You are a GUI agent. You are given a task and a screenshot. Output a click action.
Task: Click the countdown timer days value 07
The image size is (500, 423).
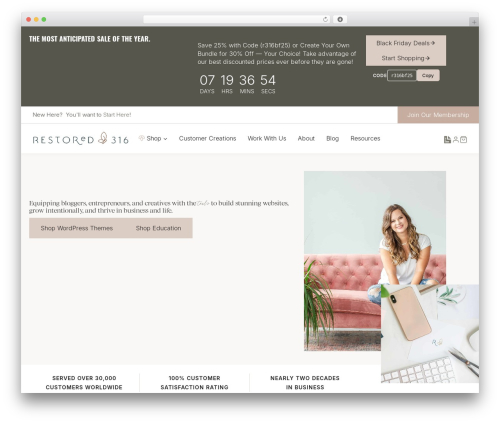coord(207,80)
